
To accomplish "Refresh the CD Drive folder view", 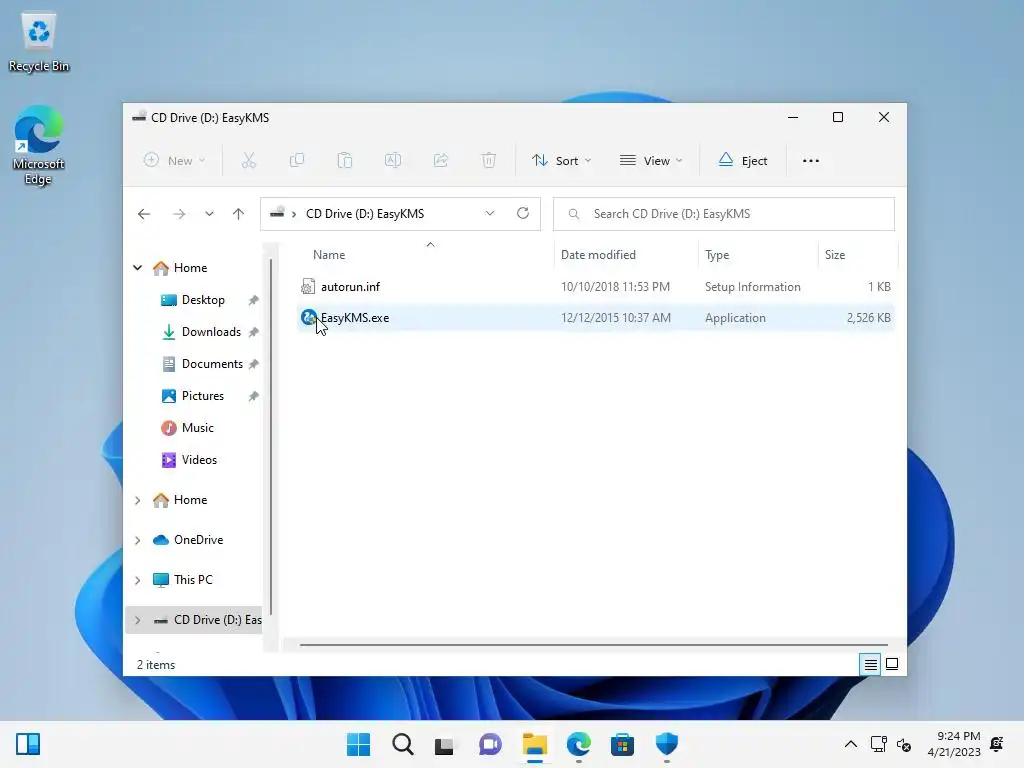I will (522, 214).
